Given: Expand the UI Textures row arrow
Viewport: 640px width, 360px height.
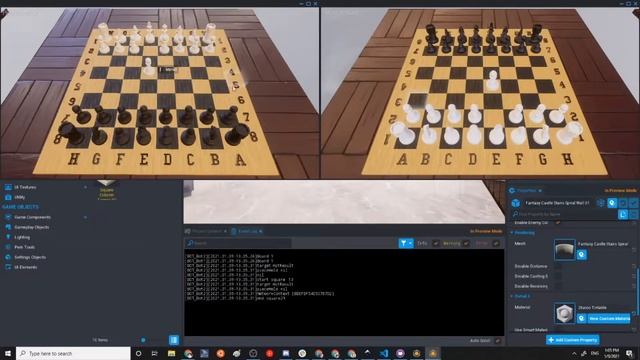Looking at the screenshot, I should point(85,187).
